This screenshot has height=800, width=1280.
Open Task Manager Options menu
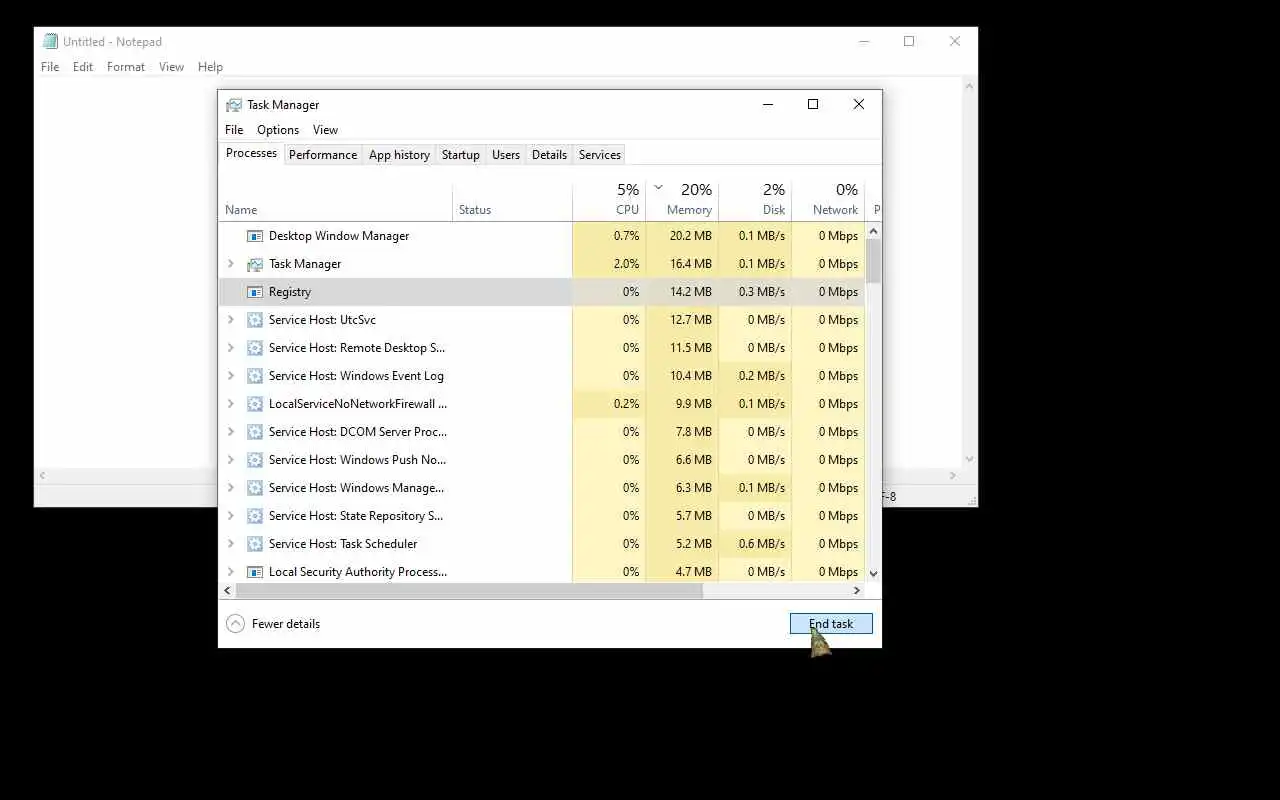[278, 130]
